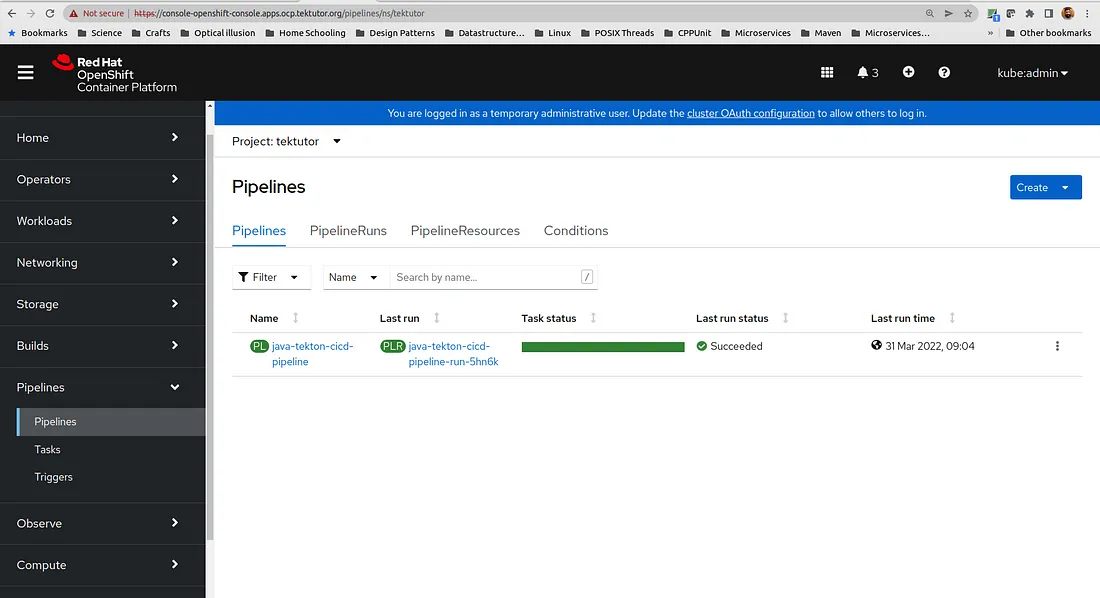Open the Create button dropdown
Image resolution: width=1100 pixels, height=598 pixels.
(x=1045, y=187)
